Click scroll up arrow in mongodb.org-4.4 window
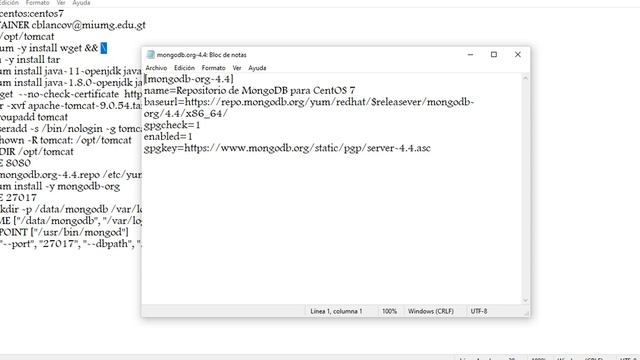This screenshot has width=640, height=360. click(x=525, y=78)
